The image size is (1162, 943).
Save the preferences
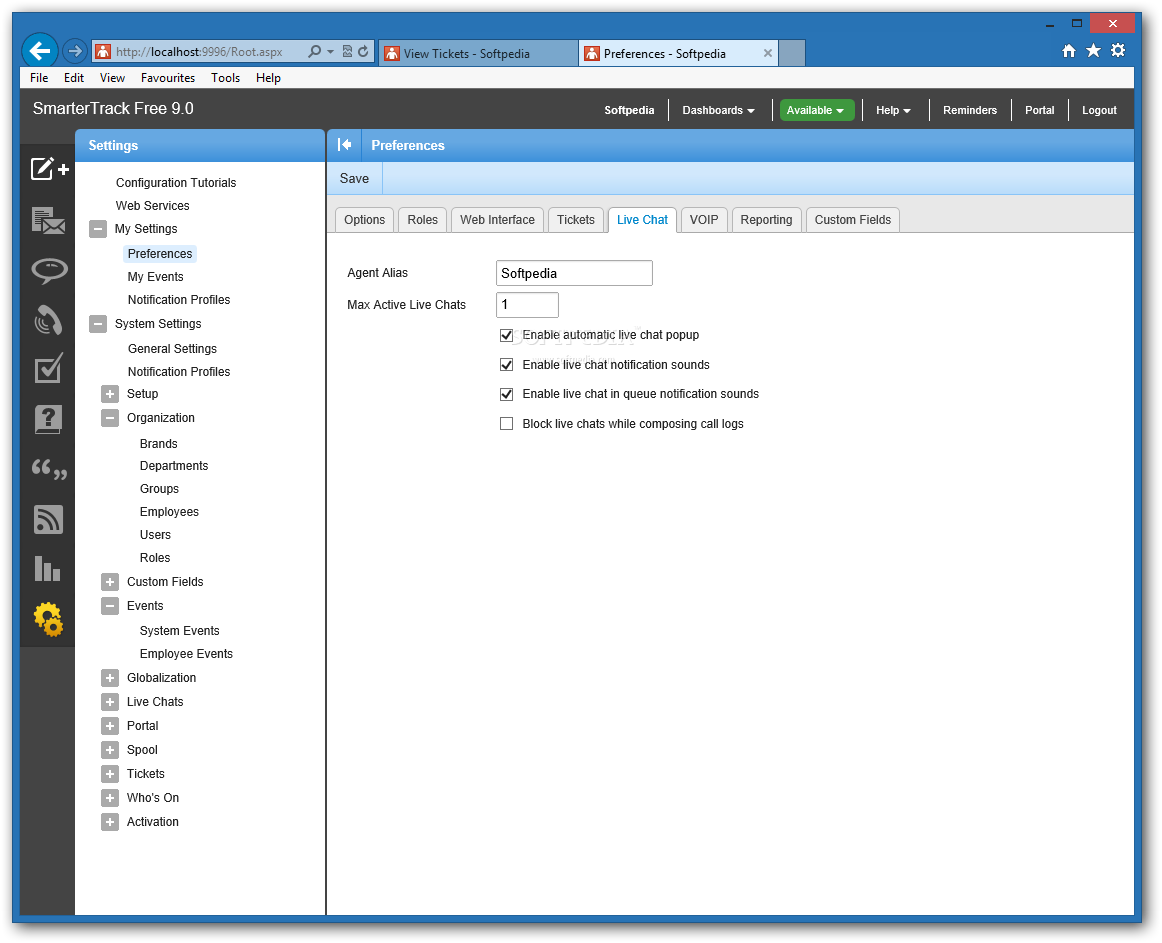(354, 179)
